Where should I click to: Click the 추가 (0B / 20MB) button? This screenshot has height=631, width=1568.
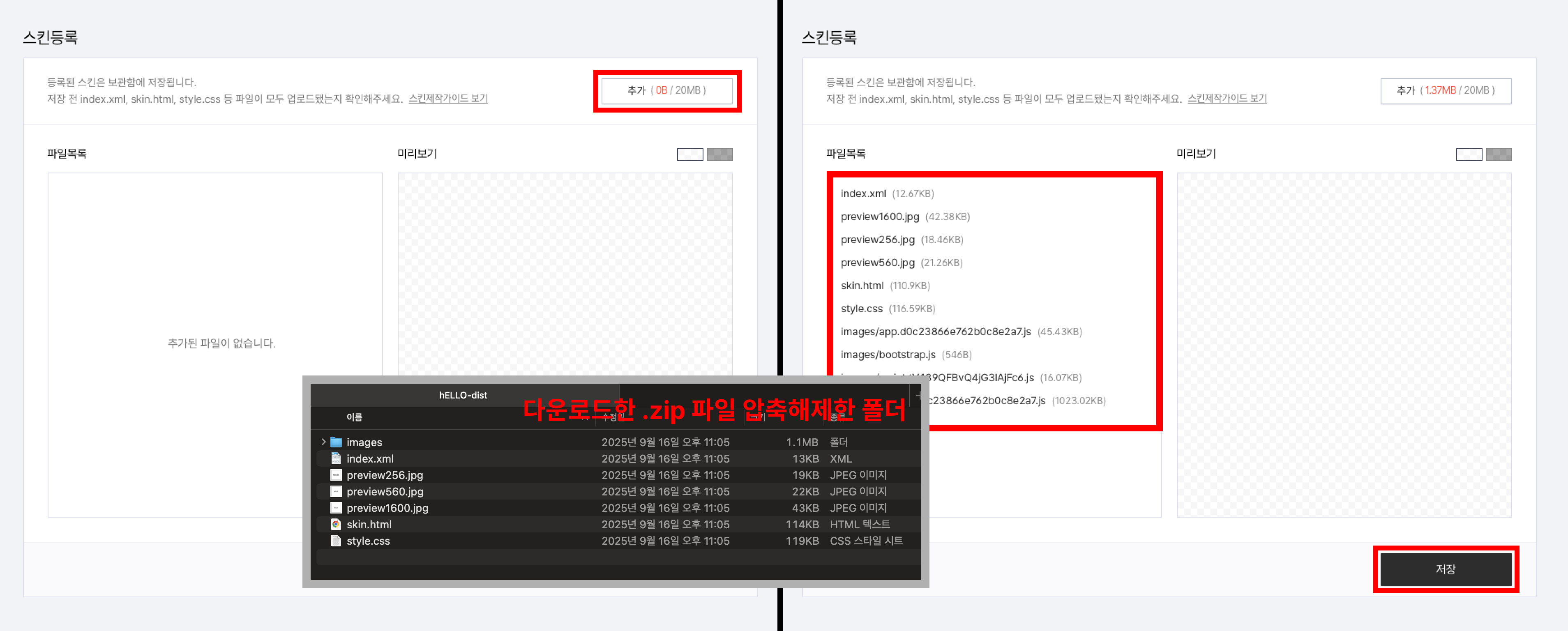tap(666, 91)
